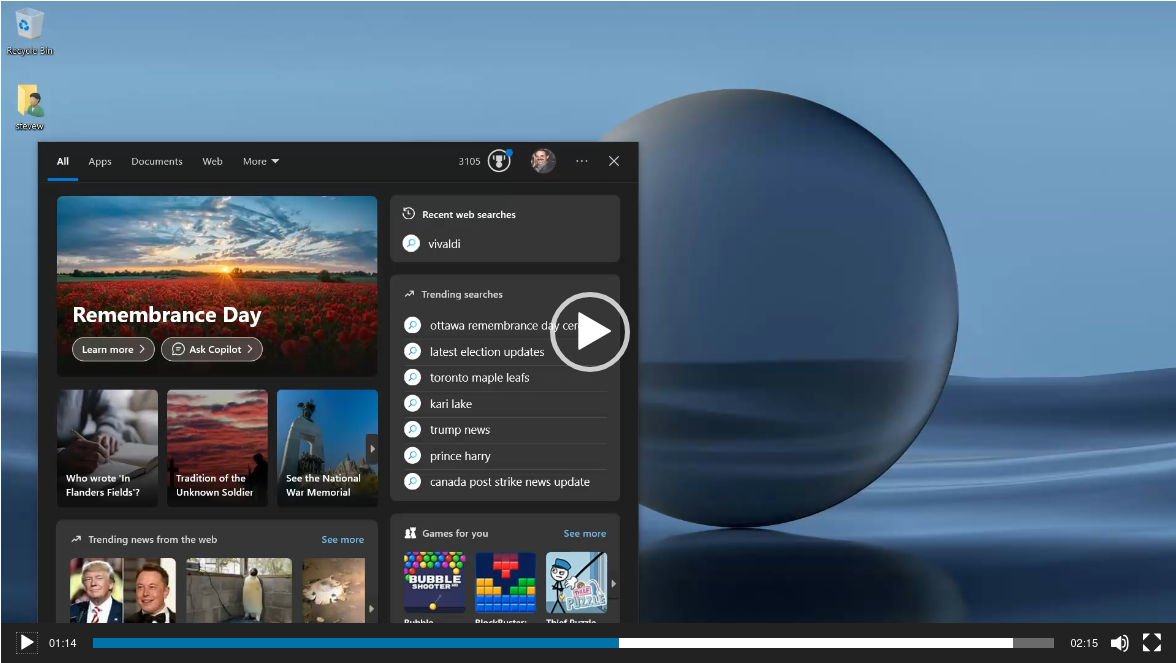Click the user profile avatar in search panel
This screenshot has height=663, width=1176.
pyautogui.click(x=543, y=160)
